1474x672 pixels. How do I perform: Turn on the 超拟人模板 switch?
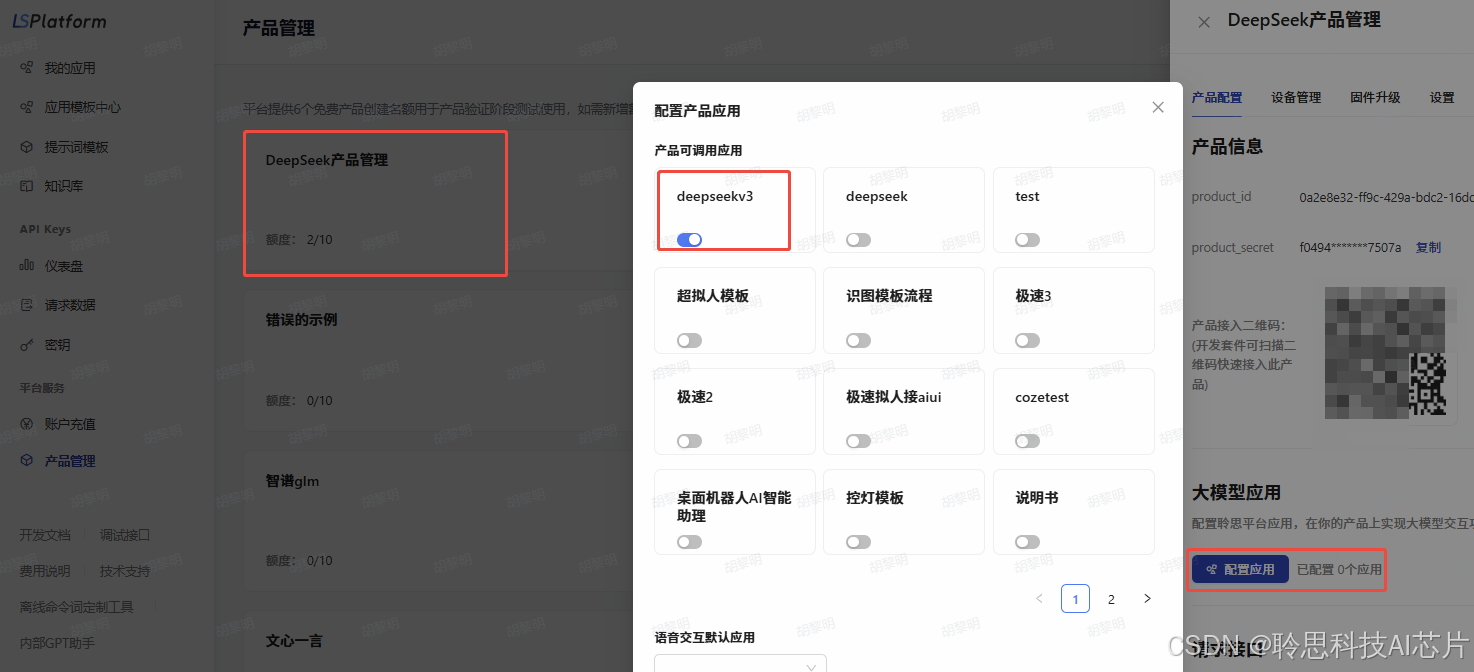(x=689, y=341)
